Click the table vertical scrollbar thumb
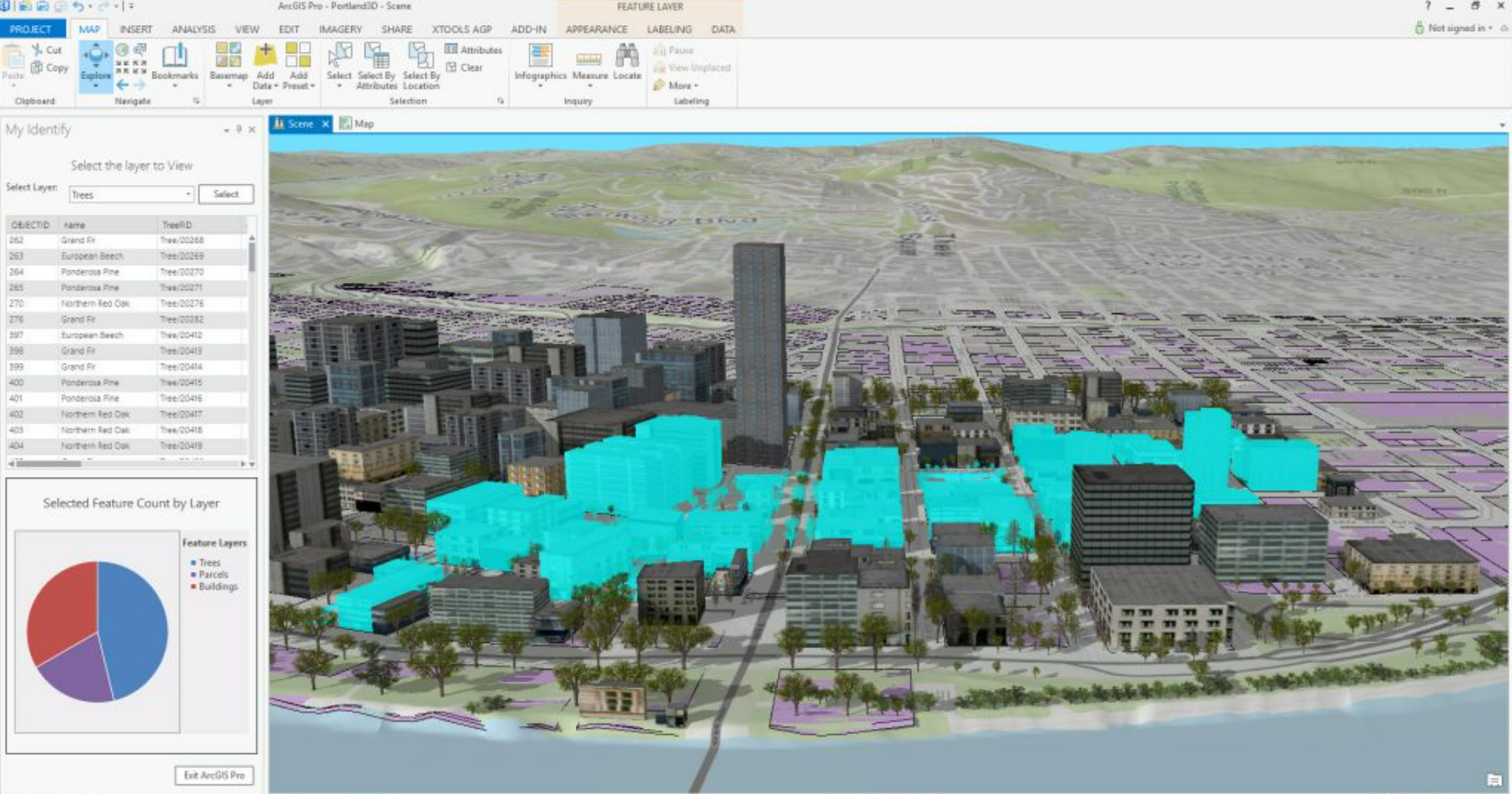1512x794 pixels. tap(251, 256)
